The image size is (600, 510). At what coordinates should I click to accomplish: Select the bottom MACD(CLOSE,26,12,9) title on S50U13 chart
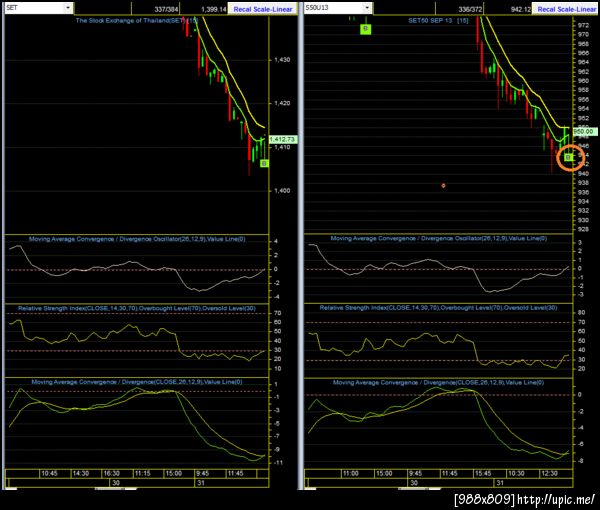click(x=438, y=383)
